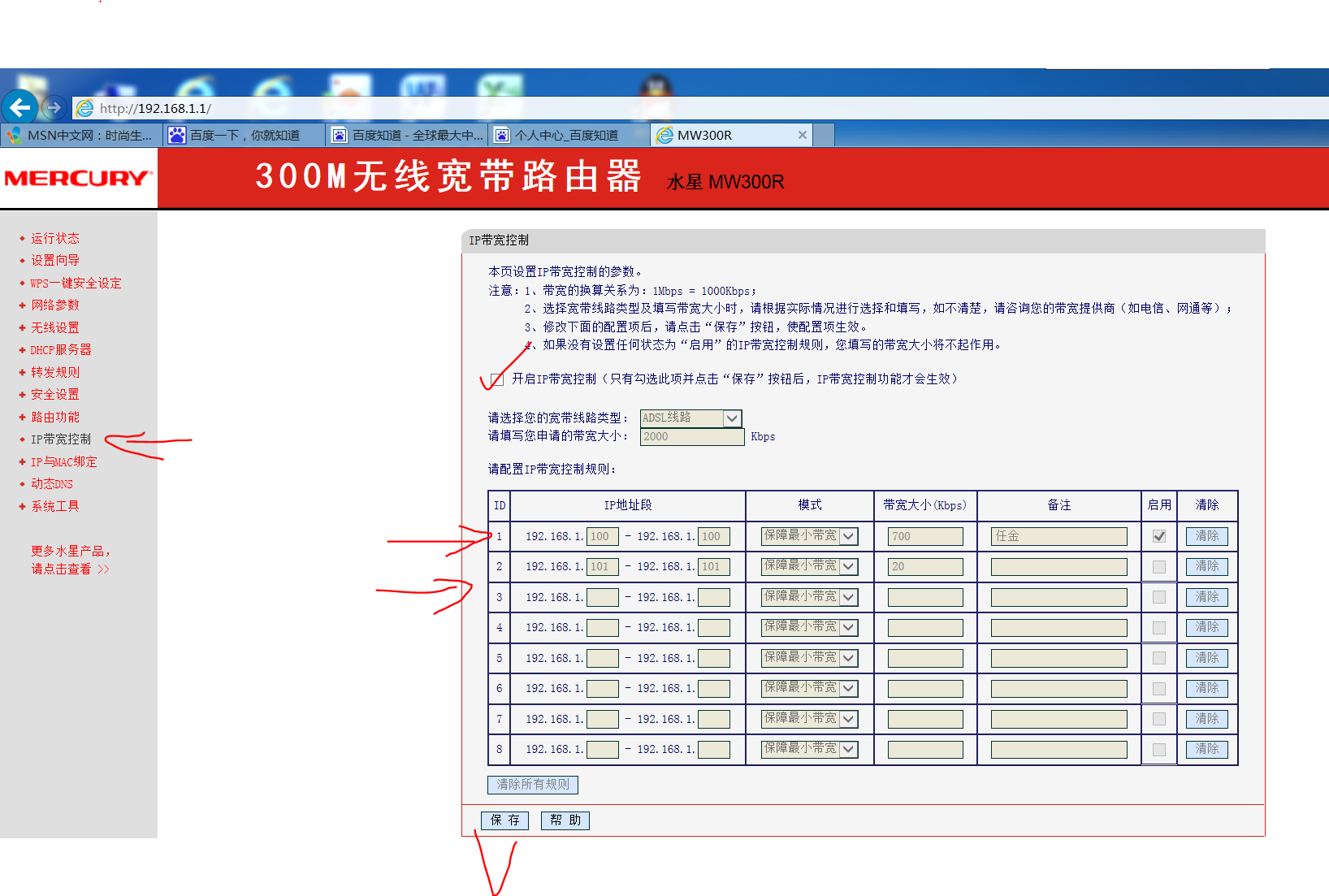
Task: Click rule 1 start IP field
Action: 603,536
